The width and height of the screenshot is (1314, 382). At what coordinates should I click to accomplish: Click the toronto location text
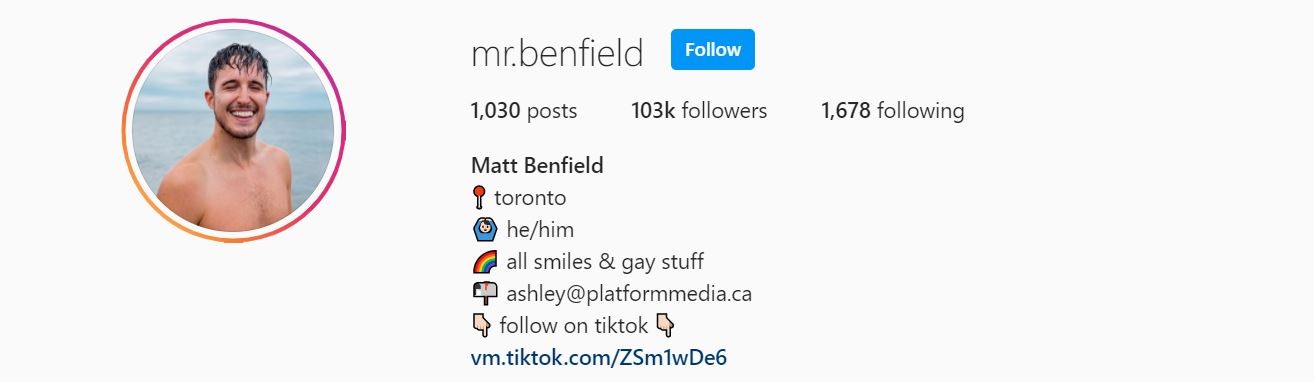pos(530,198)
